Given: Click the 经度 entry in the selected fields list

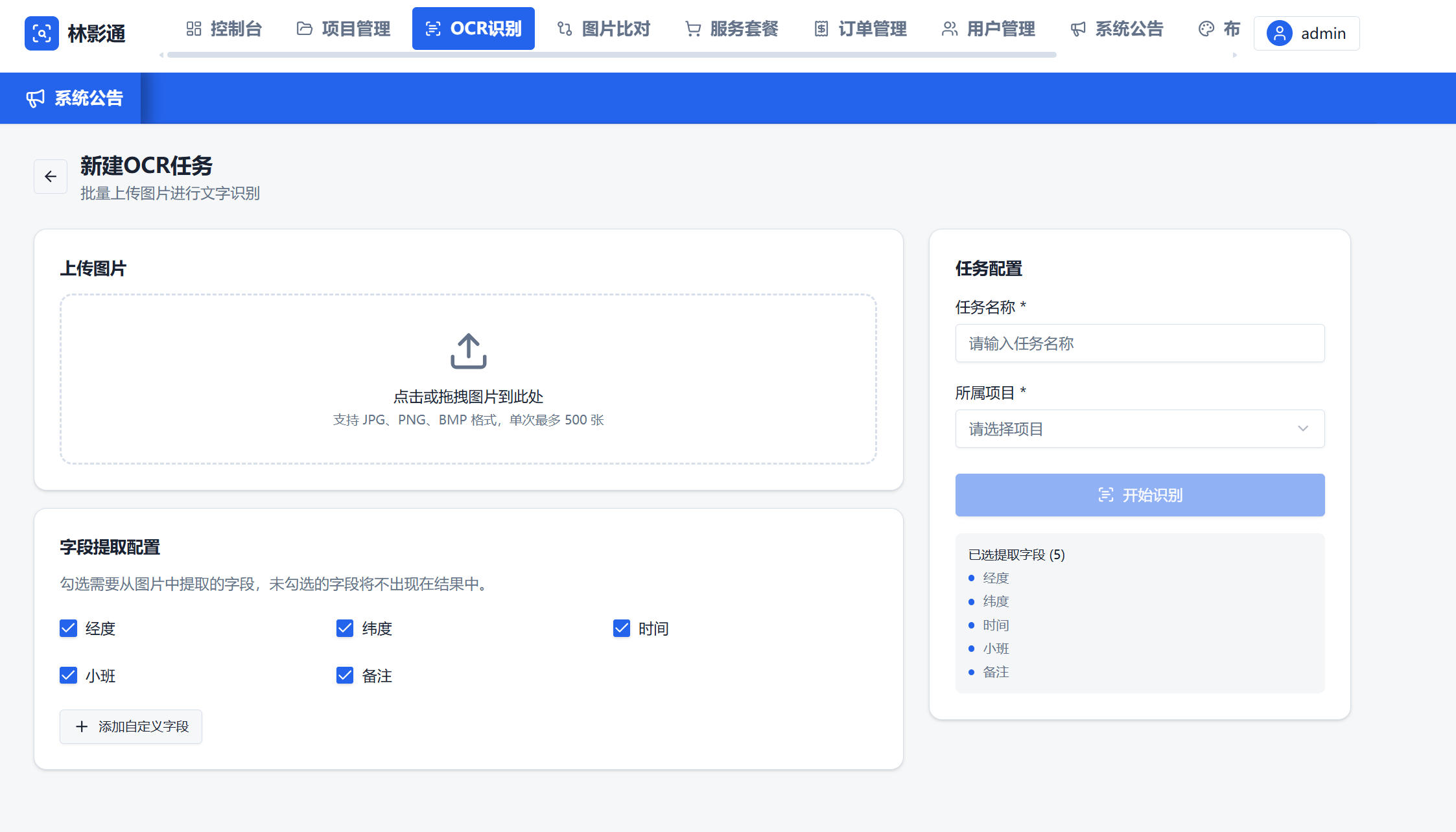Looking at the screenshot, I should (x=996, y=578).
